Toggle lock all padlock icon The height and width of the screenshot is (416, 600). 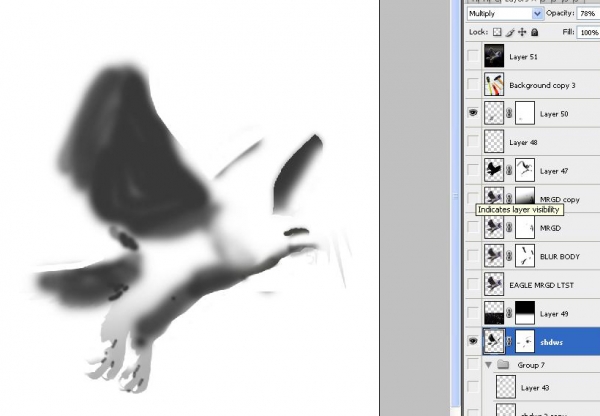535,32
